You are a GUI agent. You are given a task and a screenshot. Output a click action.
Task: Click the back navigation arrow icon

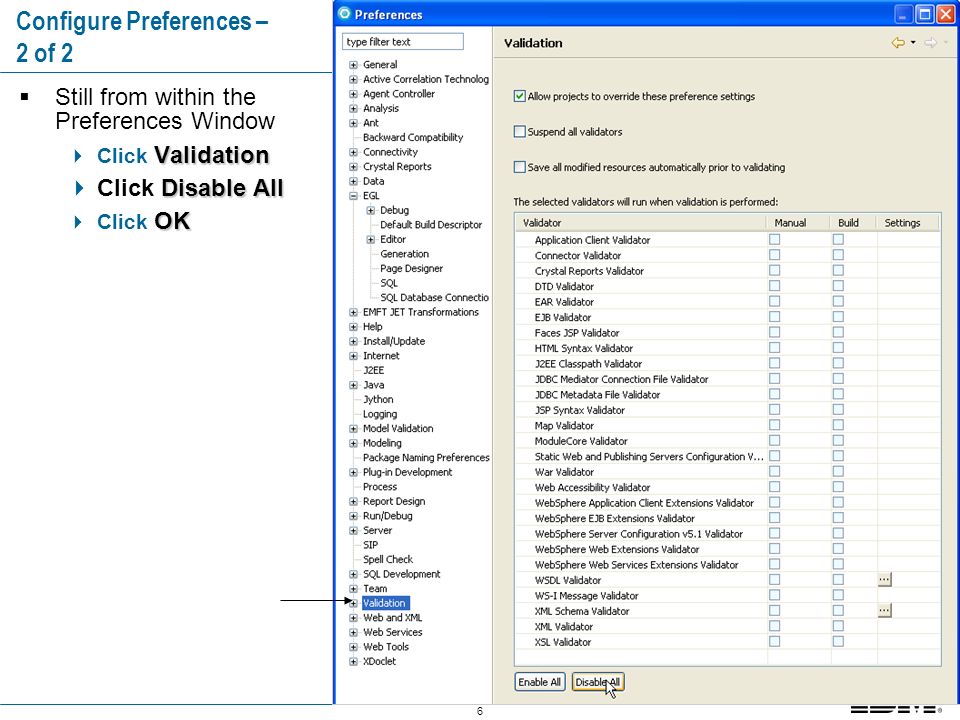click(898, 43)
